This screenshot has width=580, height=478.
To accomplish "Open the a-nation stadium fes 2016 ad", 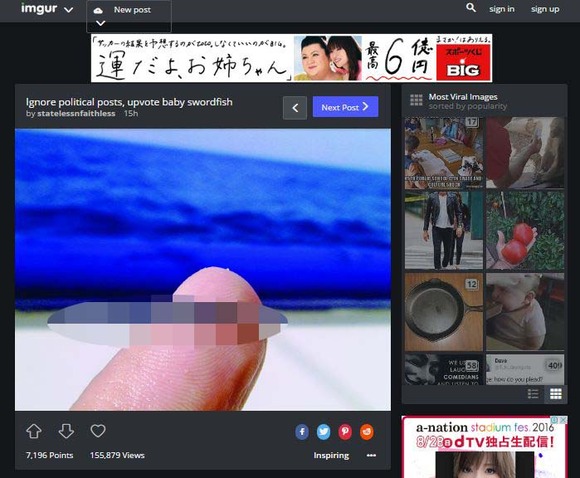I will click(x=484, y=447).
